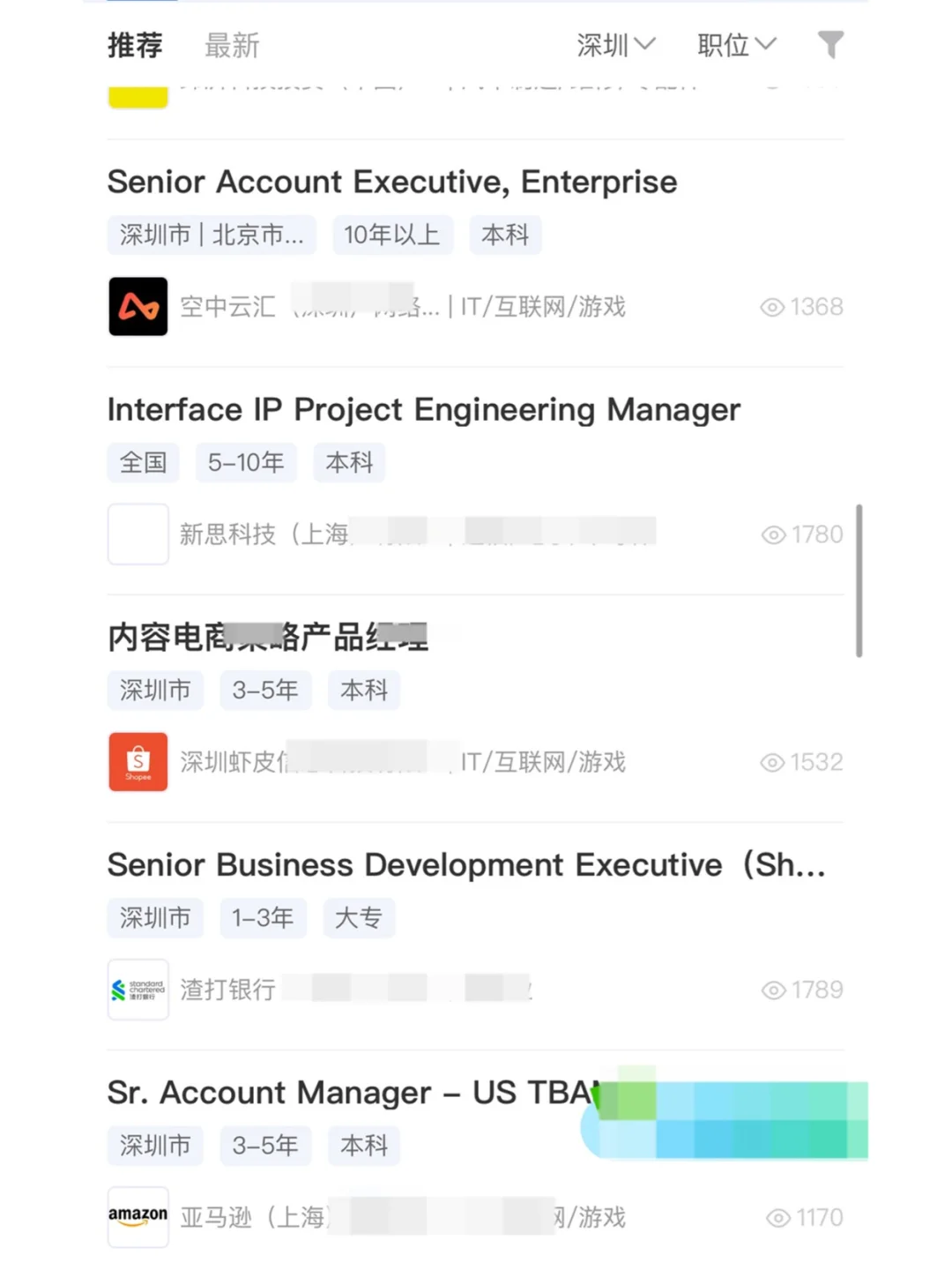Click the vertical scrollbar on the right
Screen dimensions: 952x1270
point(859,580)
